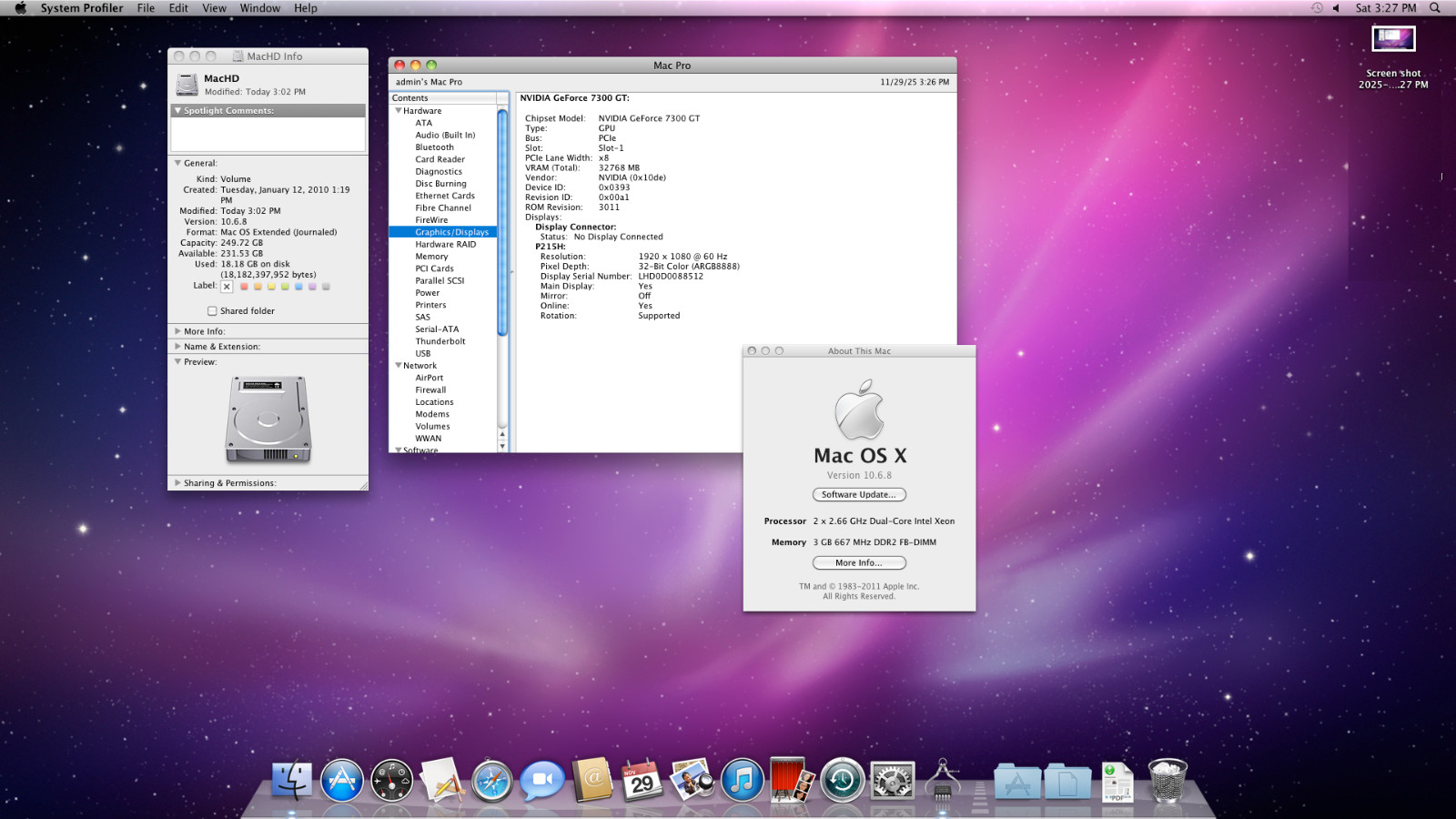Click the System Profiler dock icon
The width and height of the screenshot is (1456, 819).
[x=942, y=781]
